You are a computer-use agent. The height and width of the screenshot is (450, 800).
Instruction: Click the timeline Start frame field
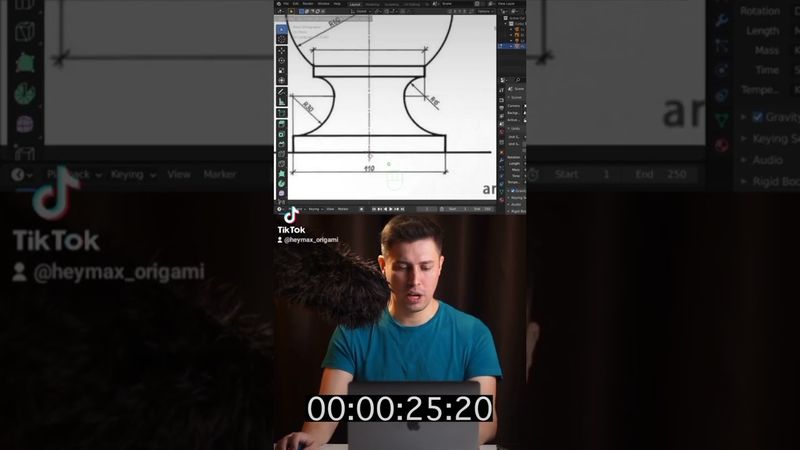click(457, 209)
